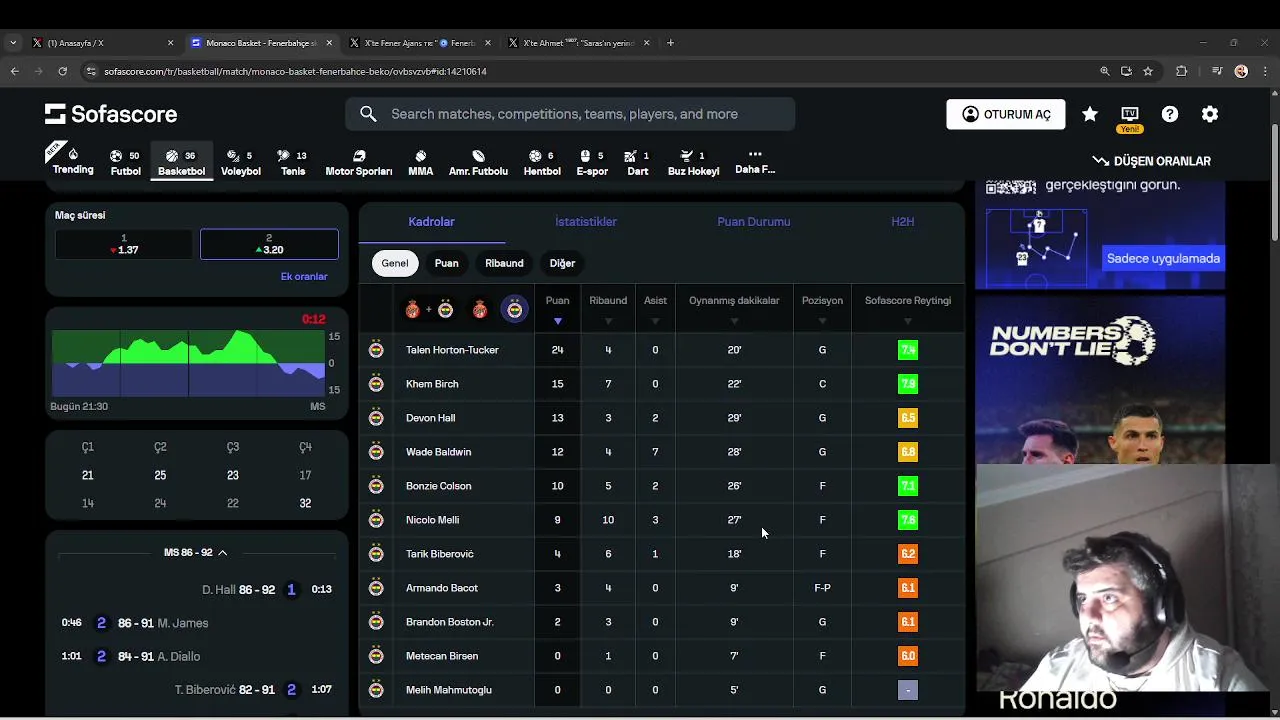Switch to the Anasayfa / X browser tab

coord(103,43)
